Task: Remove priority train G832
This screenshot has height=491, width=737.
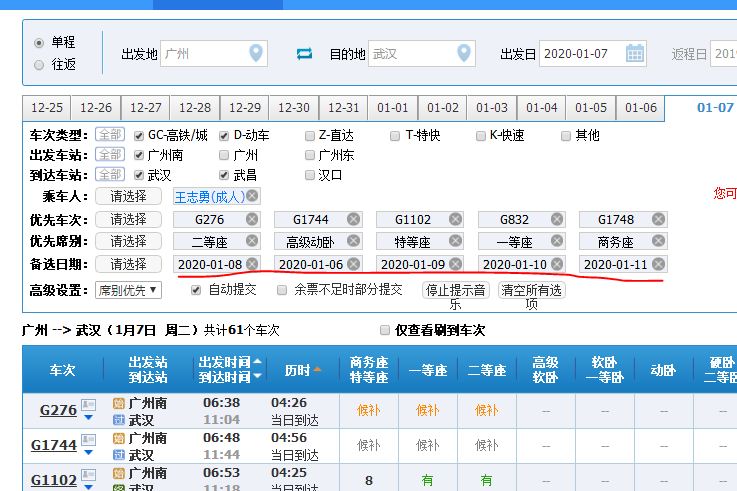Action: (x=557, y=219)
